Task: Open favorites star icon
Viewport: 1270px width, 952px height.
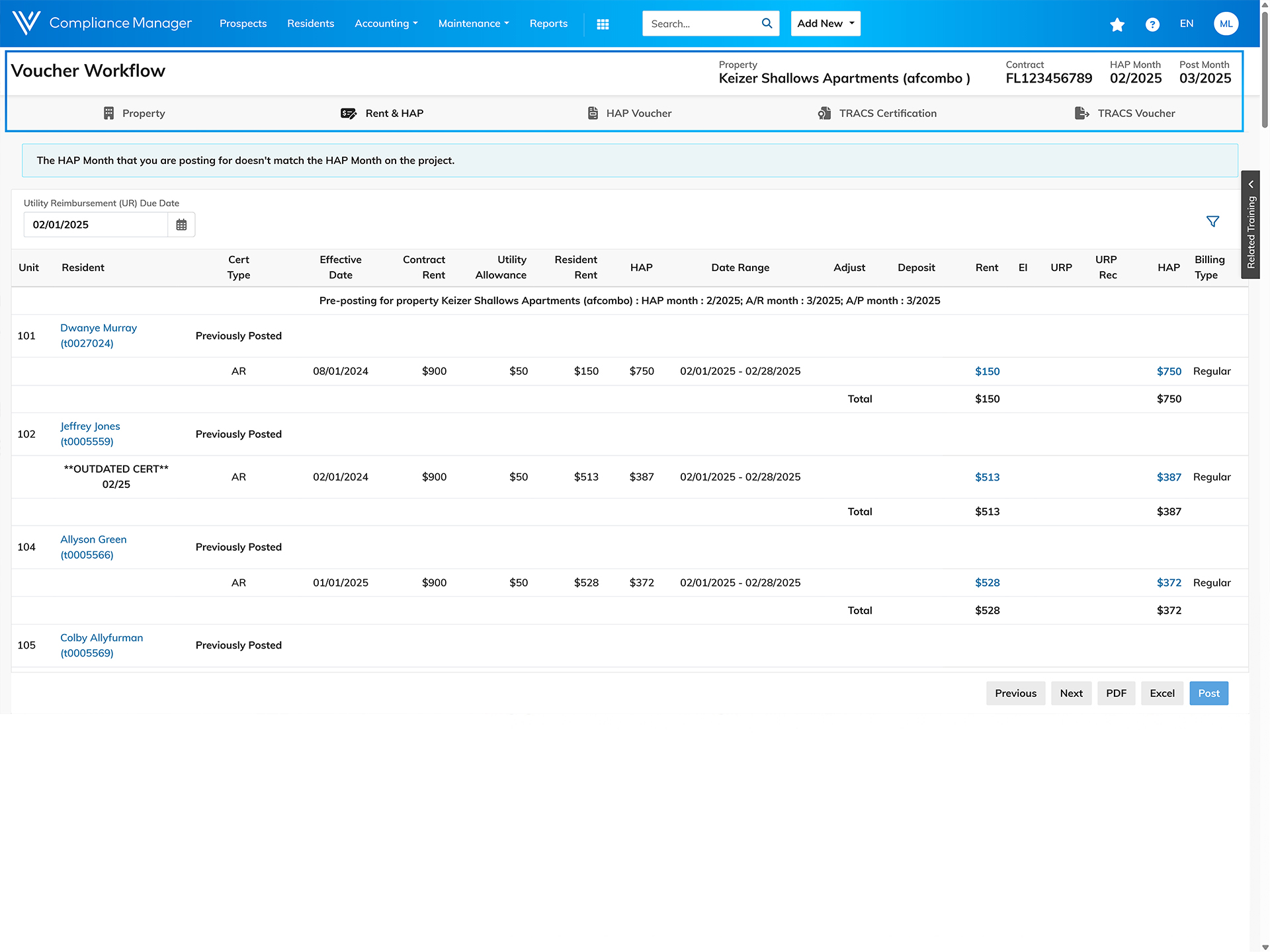Action: pos(1117,24)
